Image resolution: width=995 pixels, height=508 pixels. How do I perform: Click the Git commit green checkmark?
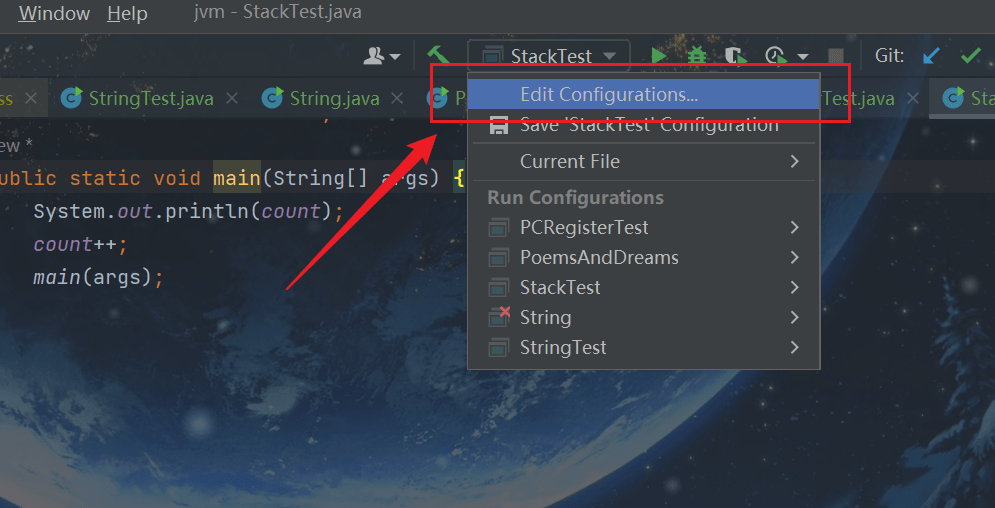point(970,56)
